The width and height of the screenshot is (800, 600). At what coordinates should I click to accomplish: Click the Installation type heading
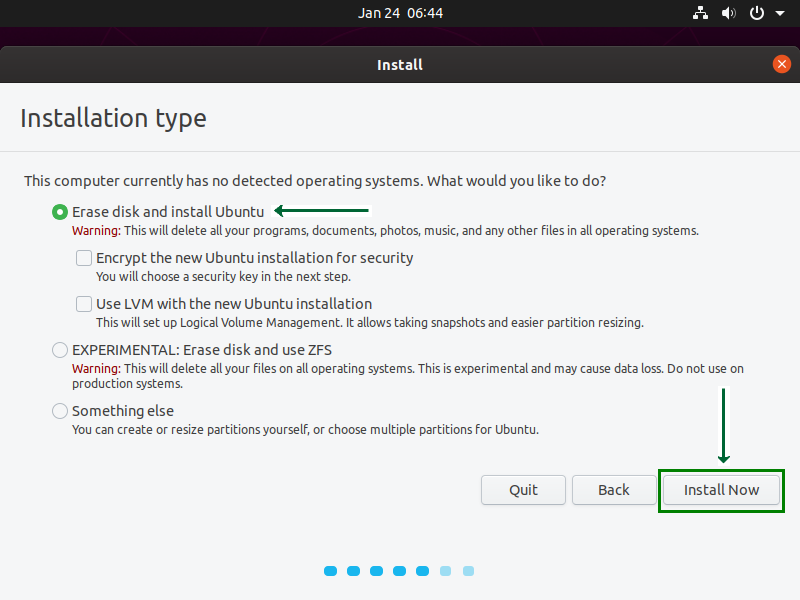click(113, 118)
